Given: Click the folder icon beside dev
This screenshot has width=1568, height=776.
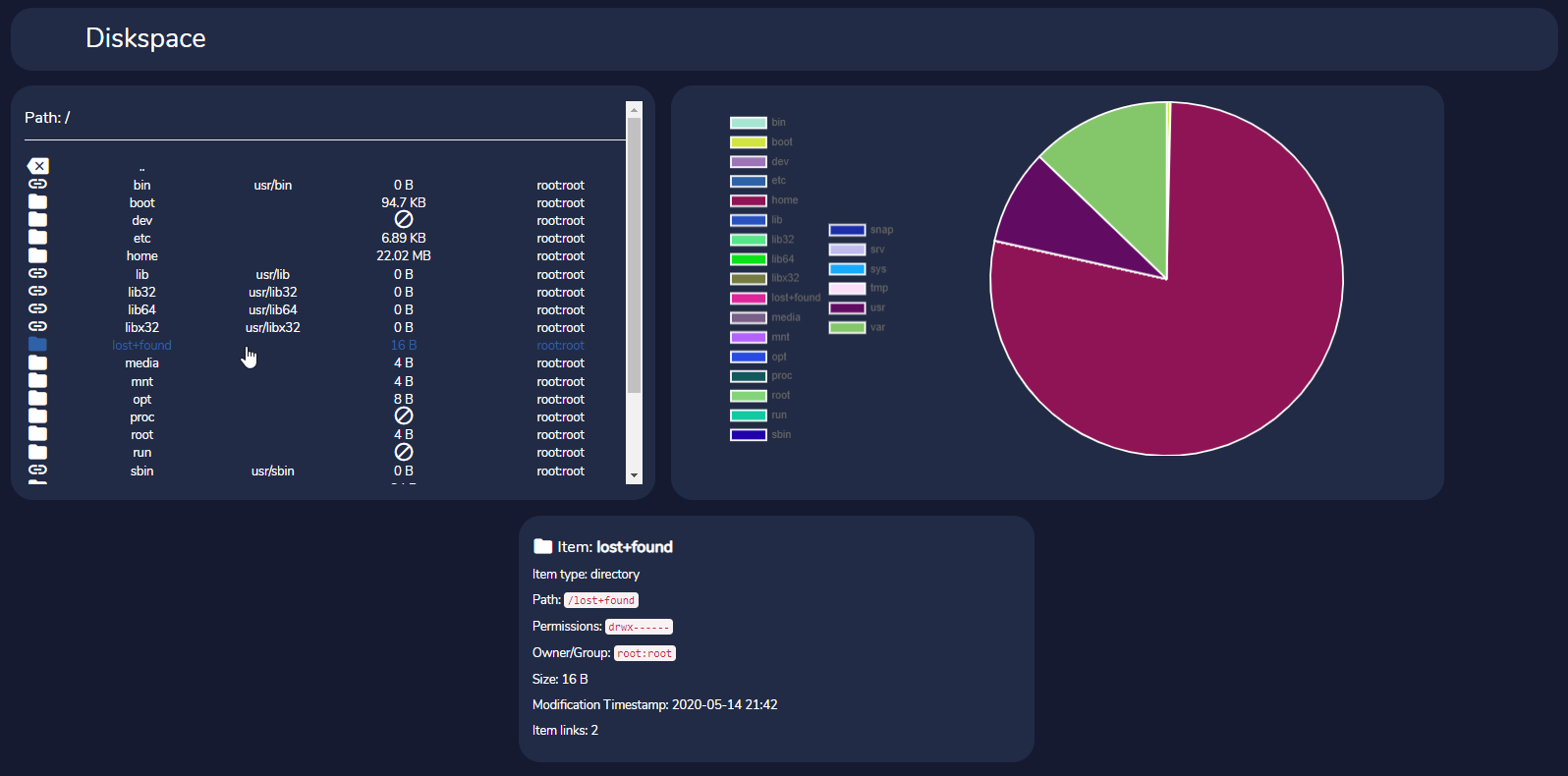Looking at the screenshot, I should (37, 219).
